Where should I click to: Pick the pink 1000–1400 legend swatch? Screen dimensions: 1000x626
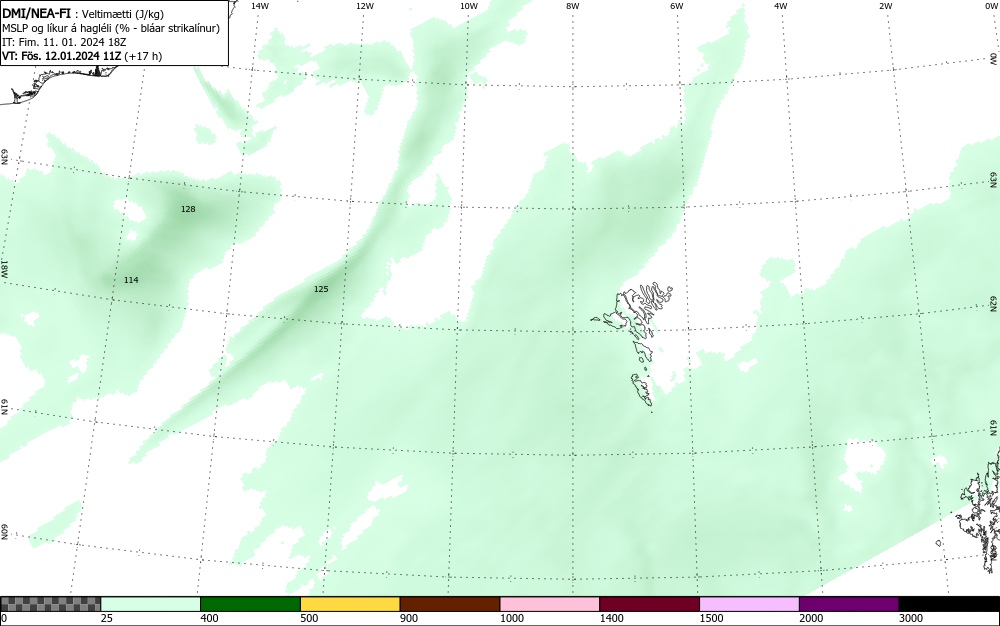(x=550, y=604)
